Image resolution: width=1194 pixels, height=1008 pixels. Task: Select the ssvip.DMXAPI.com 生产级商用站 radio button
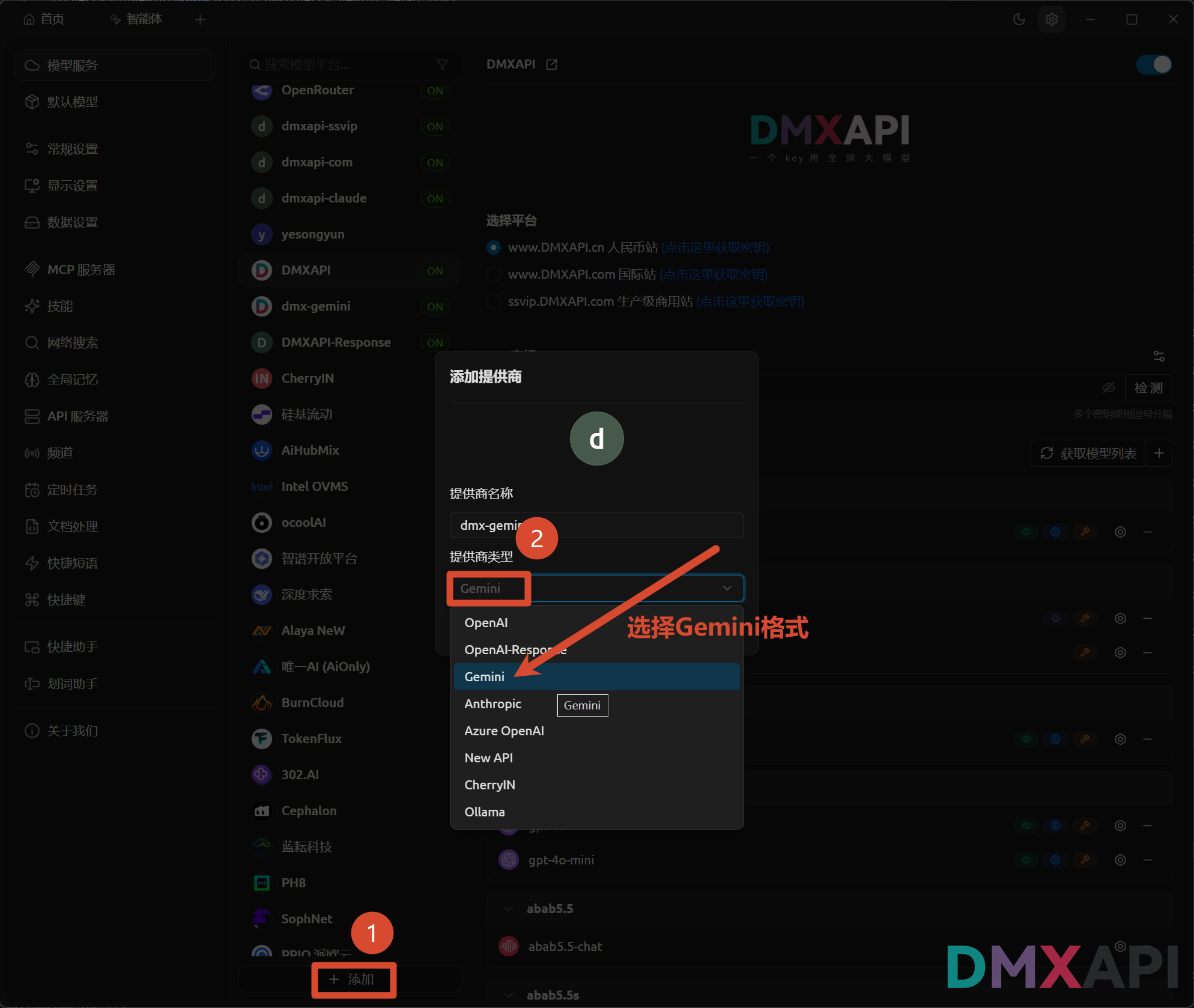click(x=494, y=302)
